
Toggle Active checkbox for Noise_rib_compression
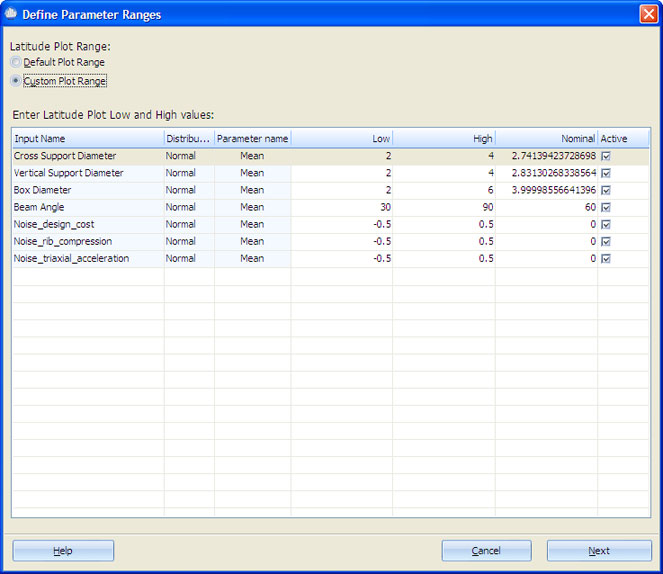coord(606,241)
